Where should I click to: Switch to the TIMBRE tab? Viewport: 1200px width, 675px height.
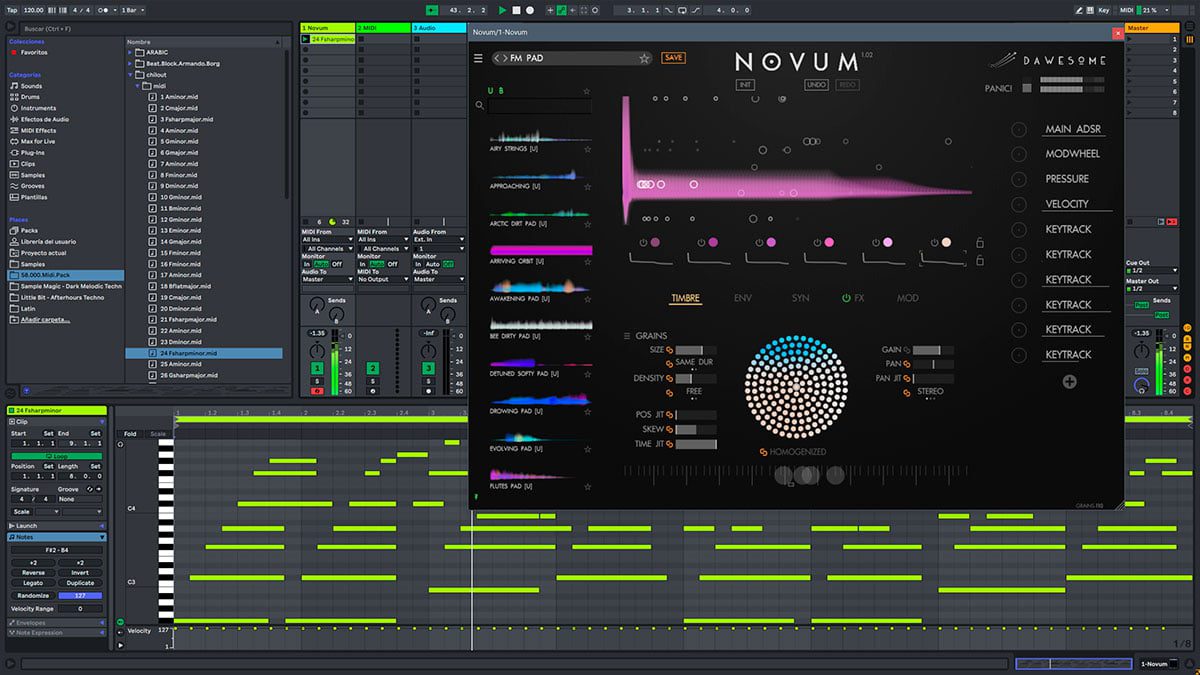point(685,298)
